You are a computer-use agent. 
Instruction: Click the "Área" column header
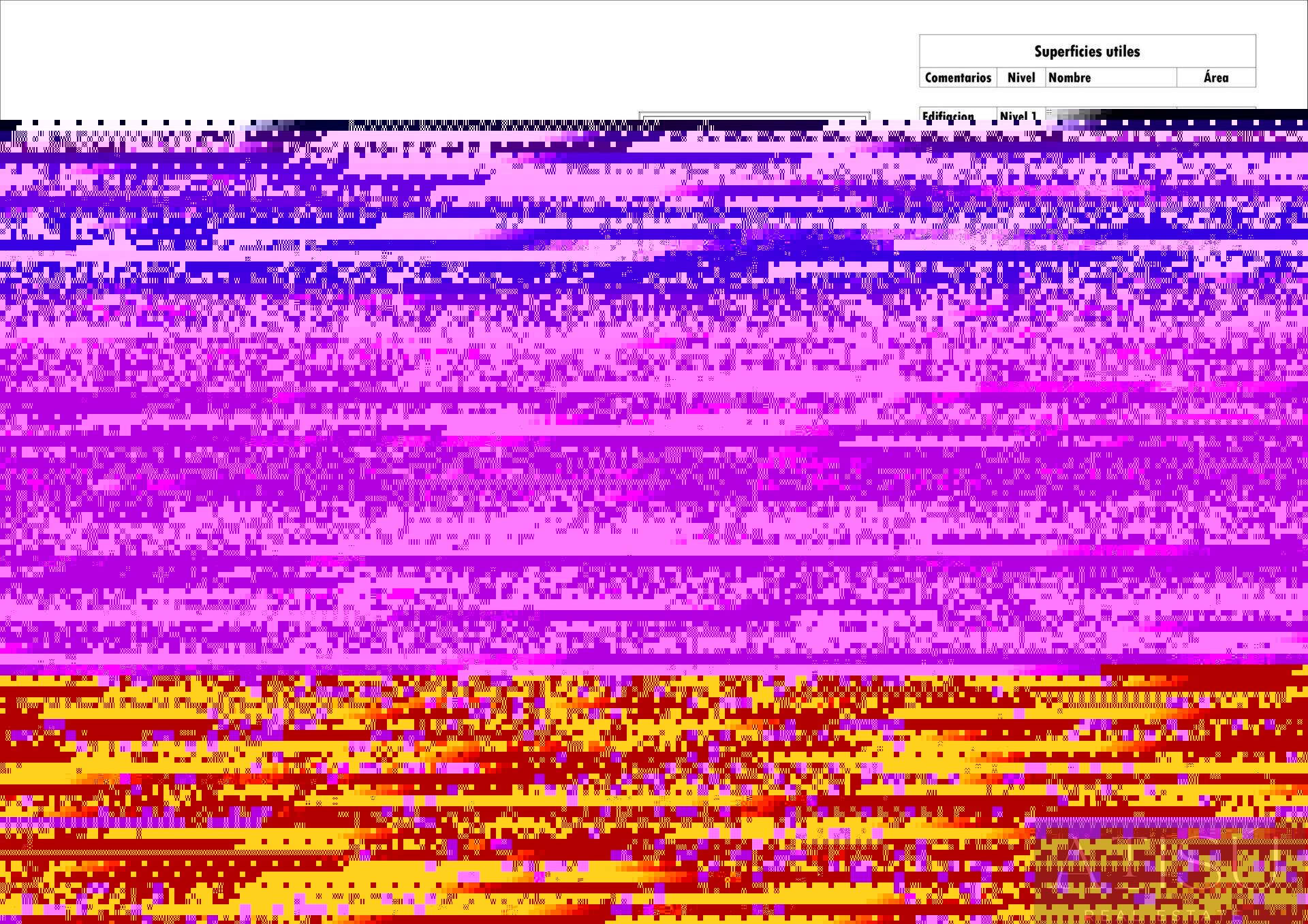tap(1216, 78)
